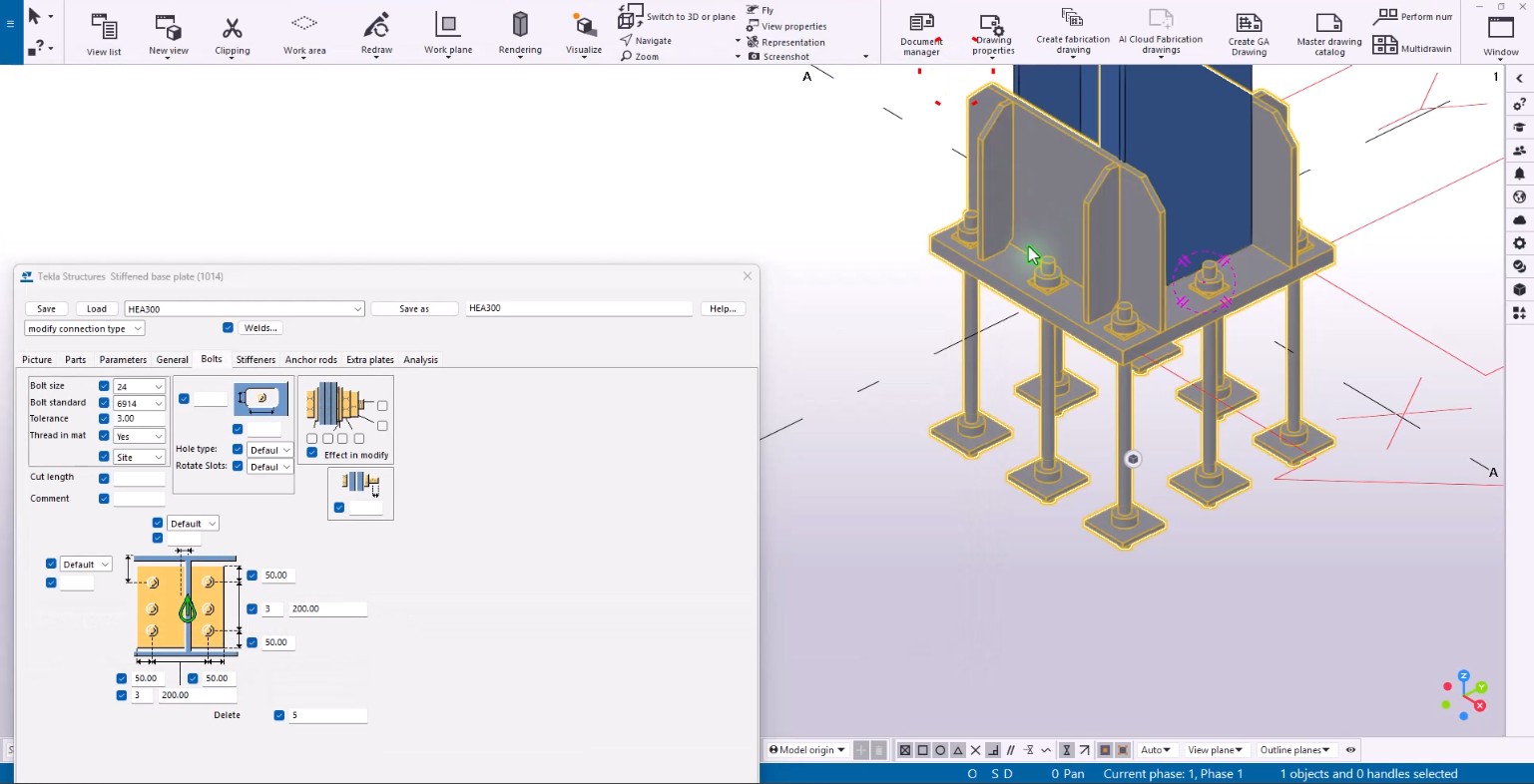
Task: Uncheck the Effect in modify checkbox
Action: pyautogui.click(x=312, y=454)
